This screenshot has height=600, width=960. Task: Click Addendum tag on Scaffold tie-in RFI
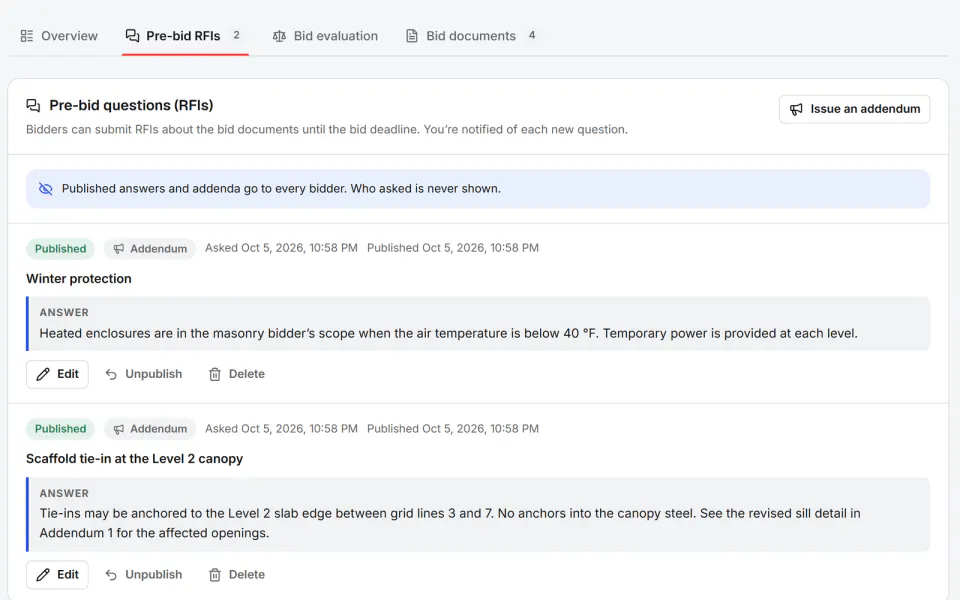pos(150,429)
